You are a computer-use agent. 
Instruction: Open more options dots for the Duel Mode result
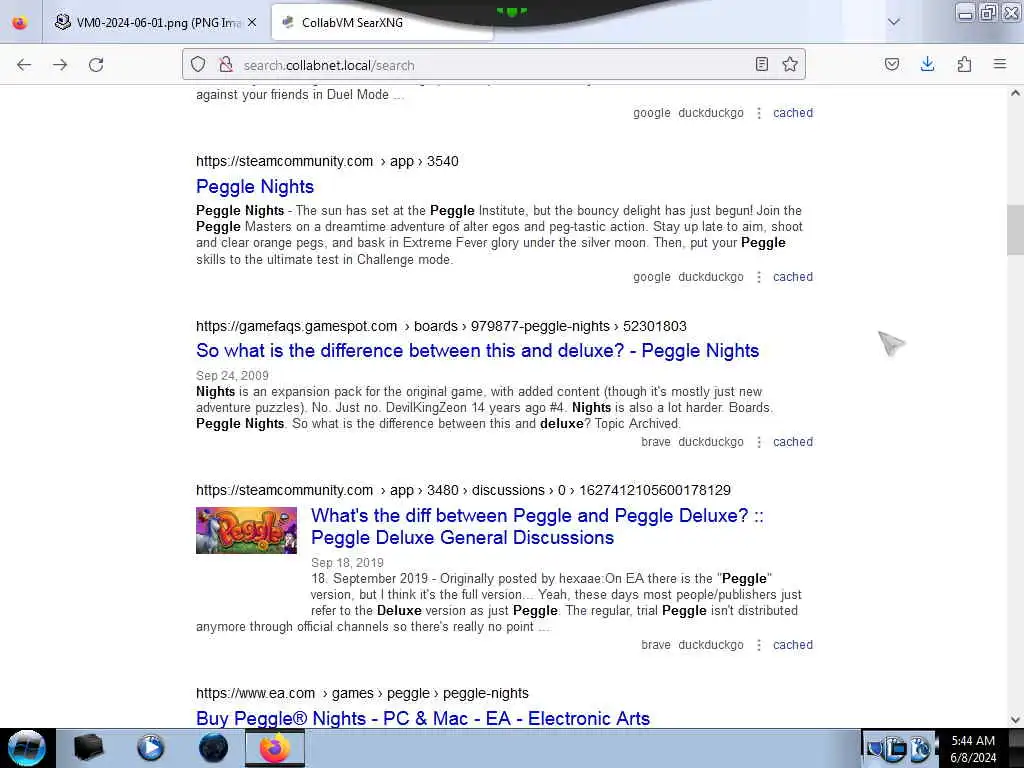click(759, 113)
